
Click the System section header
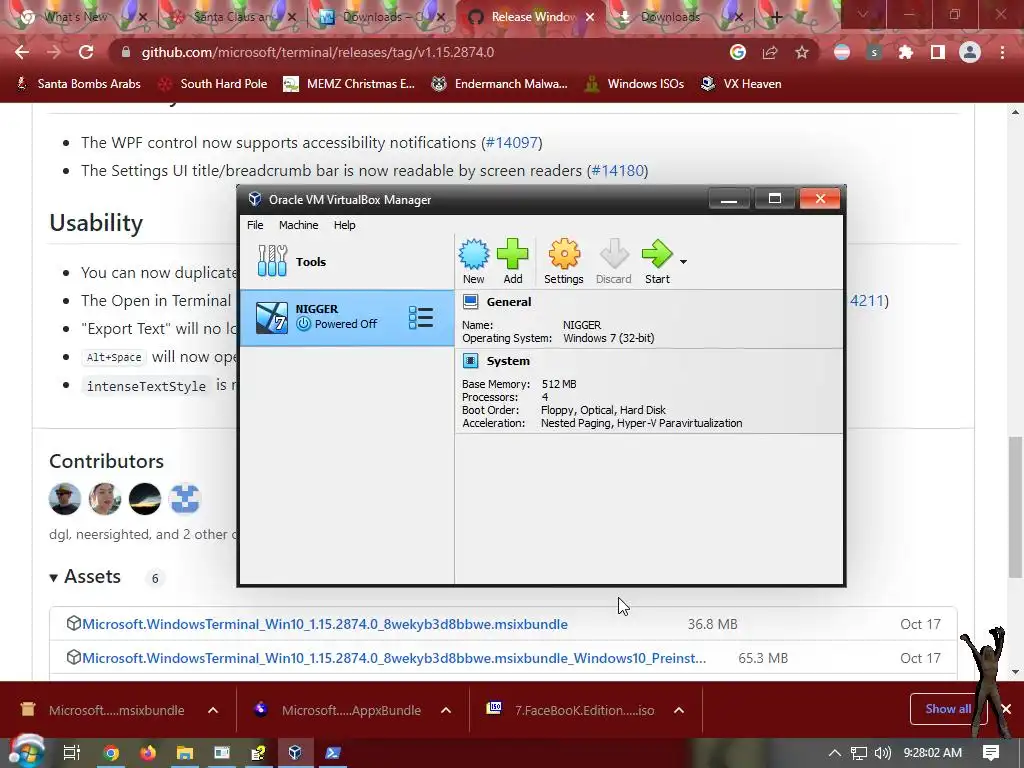[508, 361]
